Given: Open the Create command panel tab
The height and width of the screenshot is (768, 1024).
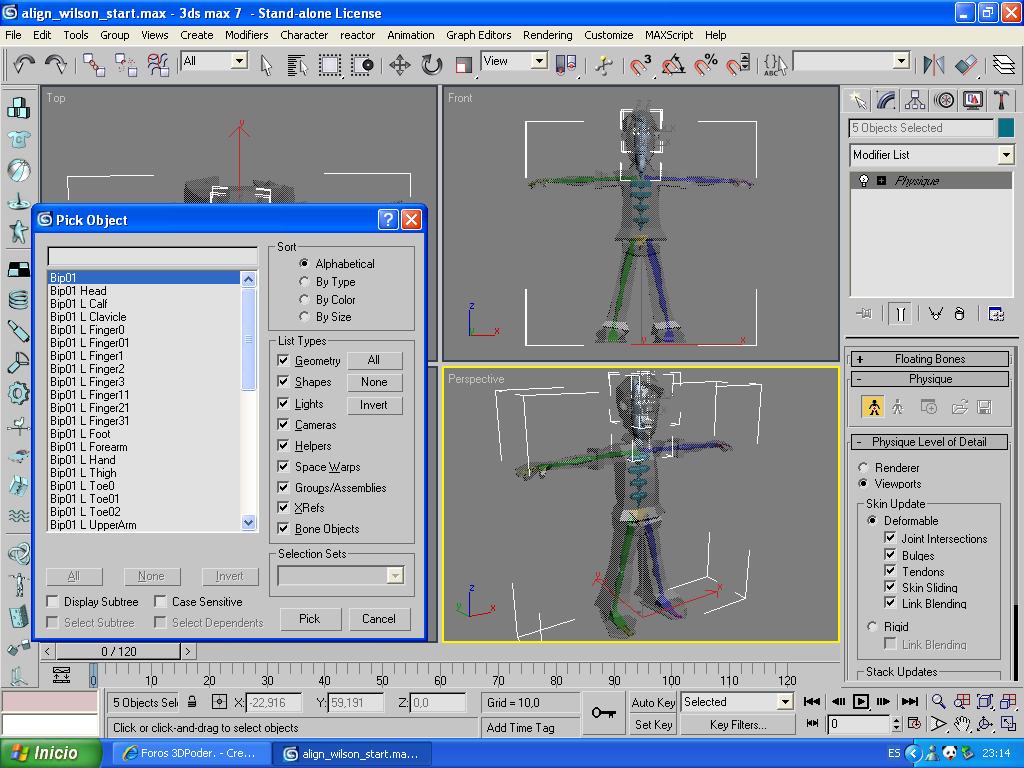Looking at the screenshot, I should pyautogui.click(x=857, y=100).
